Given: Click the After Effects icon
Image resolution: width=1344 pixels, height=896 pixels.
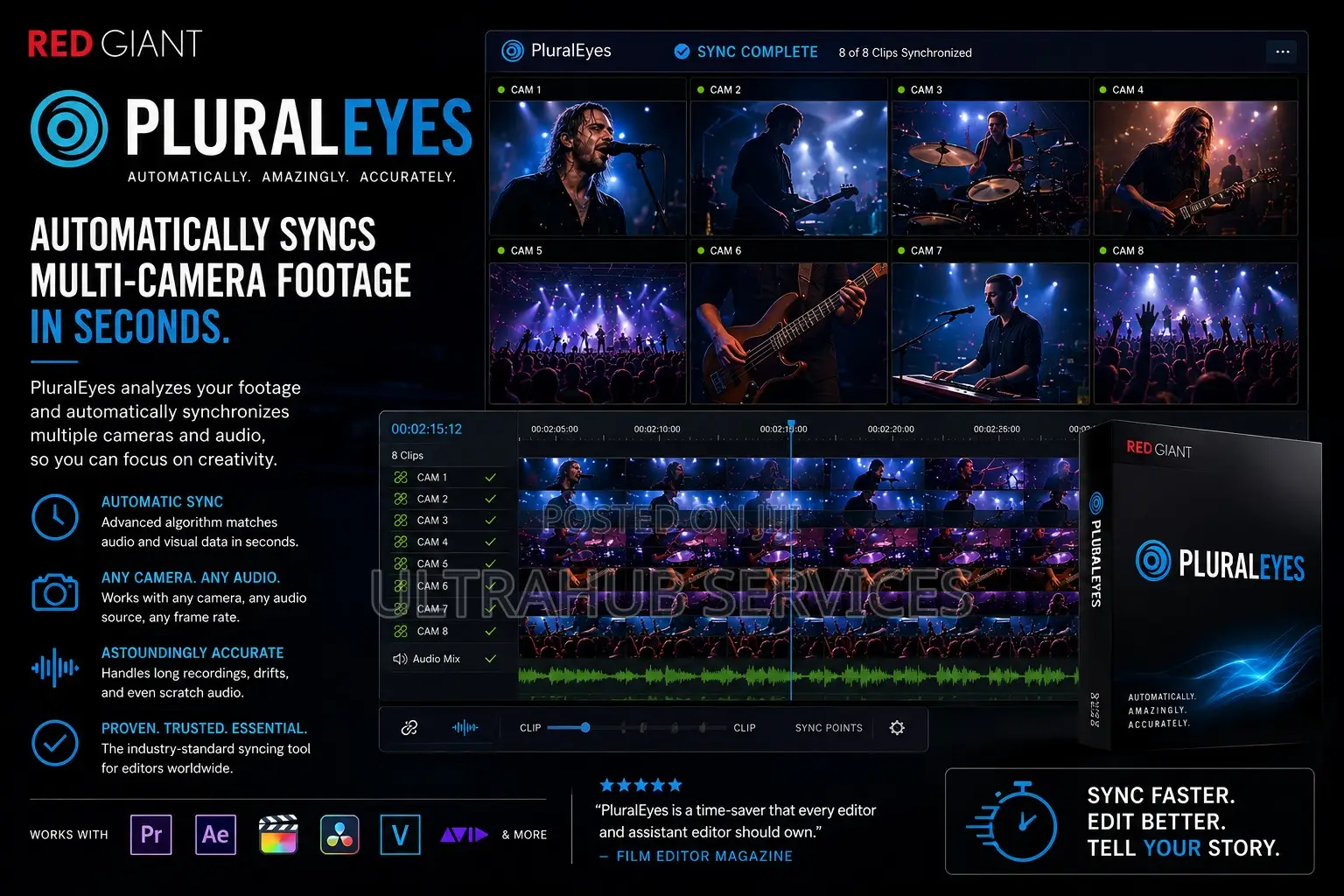Looking at the screenshot, I should 215,834.
